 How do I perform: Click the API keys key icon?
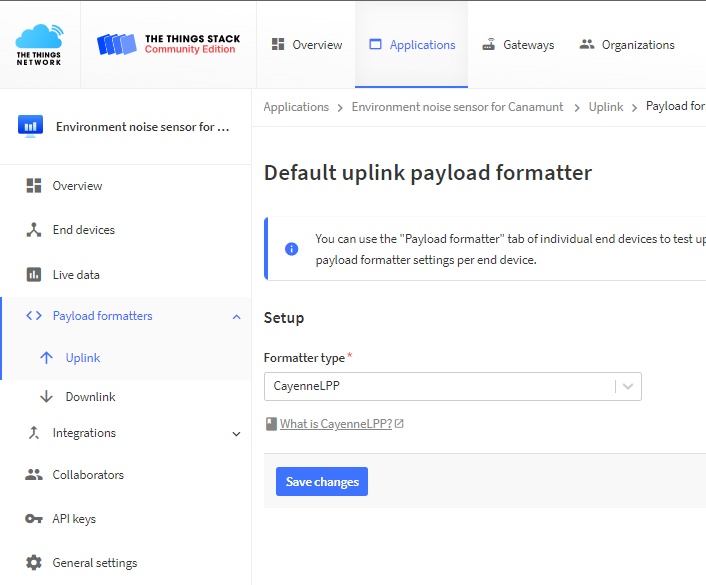pos(34,519)
